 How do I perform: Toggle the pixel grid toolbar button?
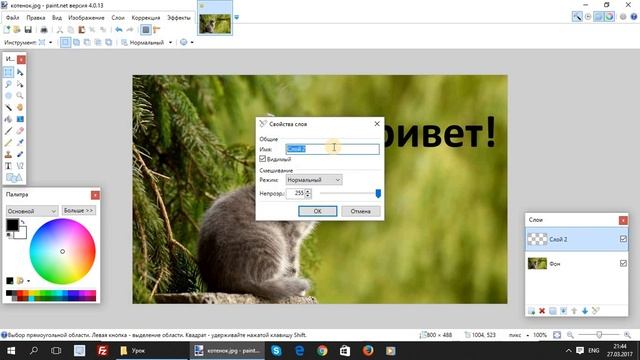(146, 30)
